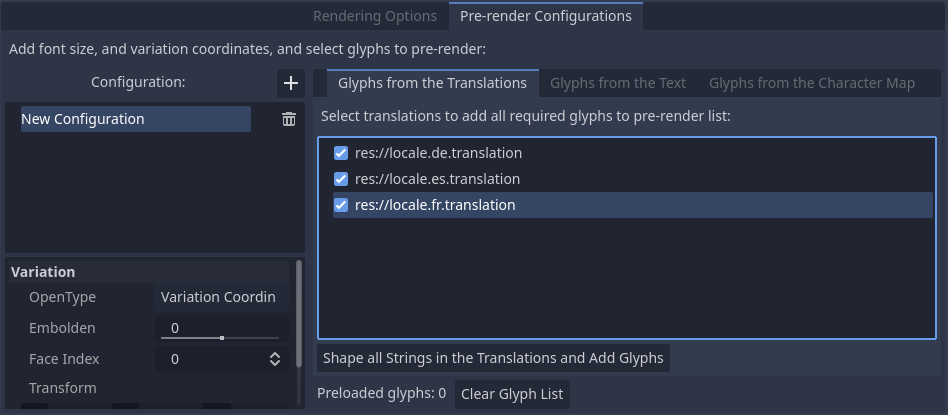948x415 pixels.
Task: Expand the Transform property row
Action: point(62,388)
